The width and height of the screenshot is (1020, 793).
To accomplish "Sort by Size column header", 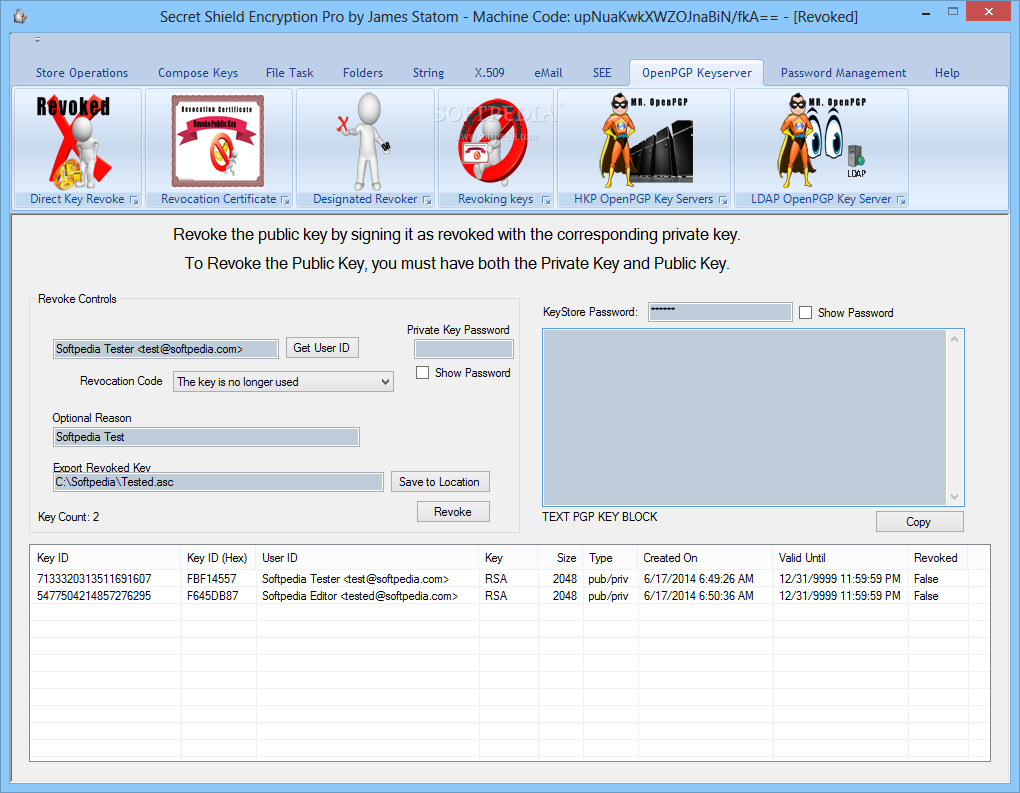I will (x=560, y=558).
